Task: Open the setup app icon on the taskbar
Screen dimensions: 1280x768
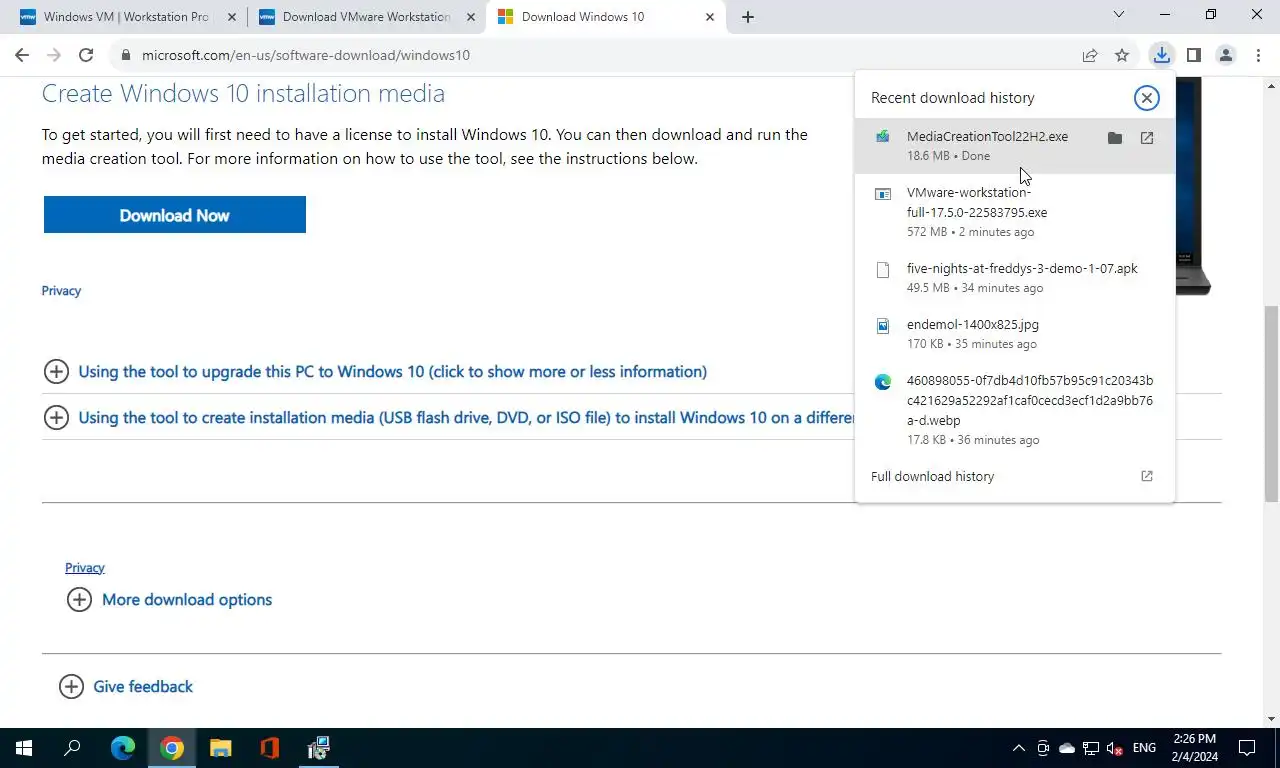Action: click(318, 748)
